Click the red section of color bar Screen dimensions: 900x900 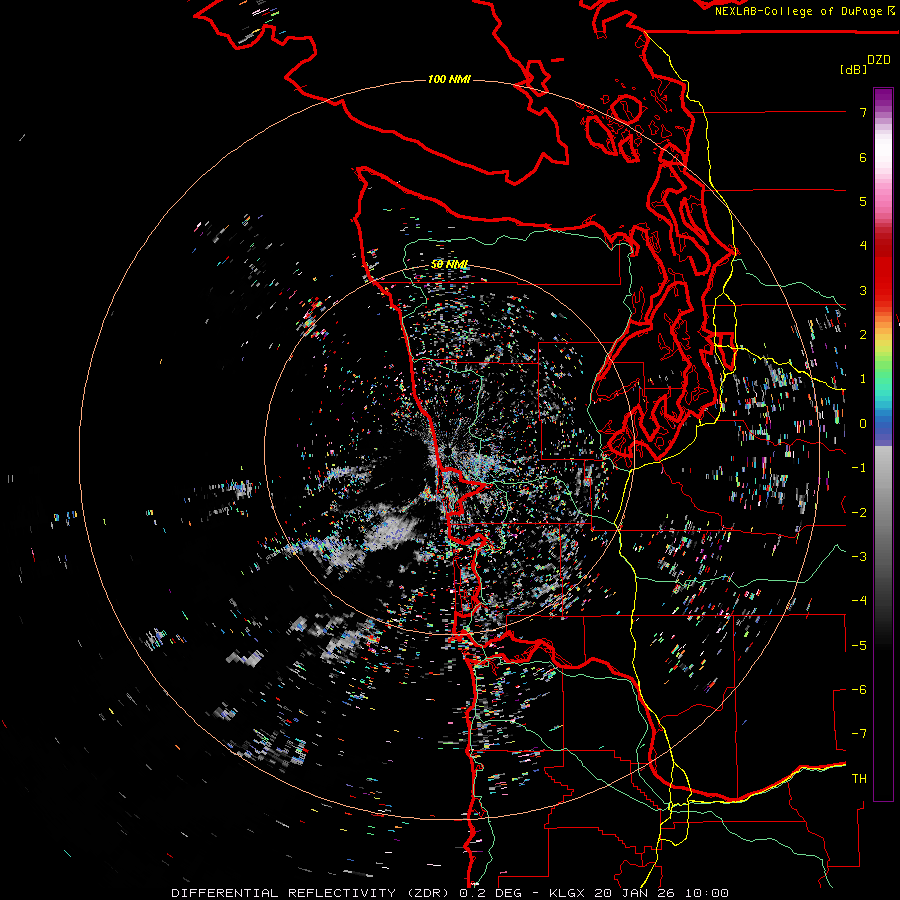click(x=883, y=267)
